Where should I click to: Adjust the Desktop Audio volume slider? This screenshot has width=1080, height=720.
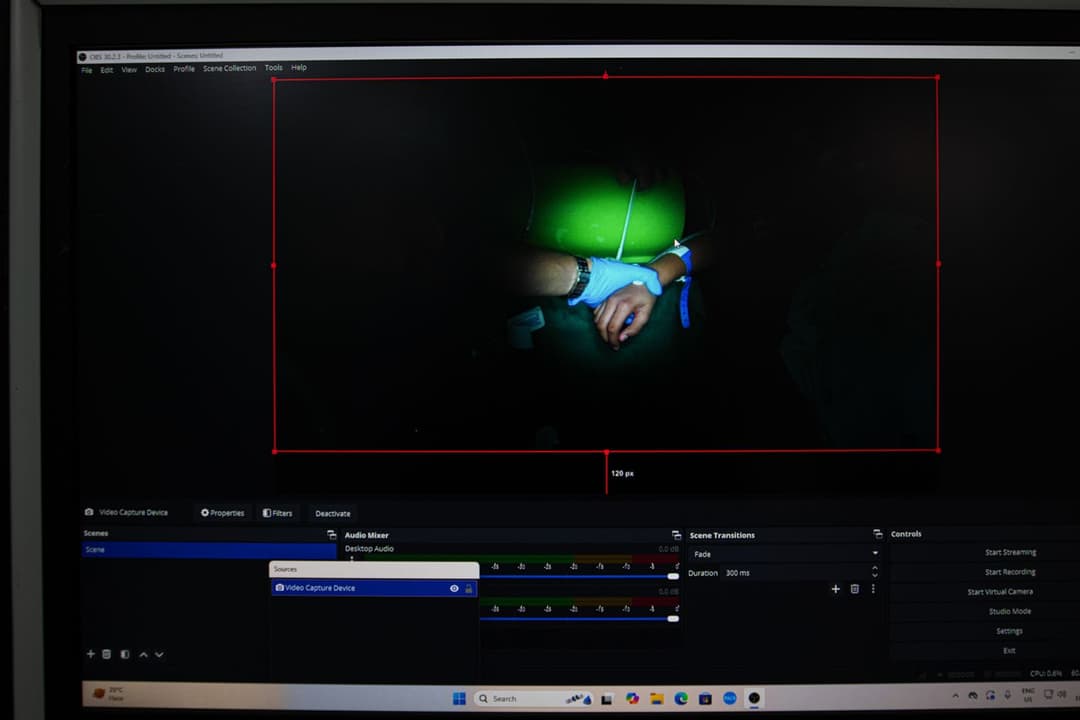672,576
